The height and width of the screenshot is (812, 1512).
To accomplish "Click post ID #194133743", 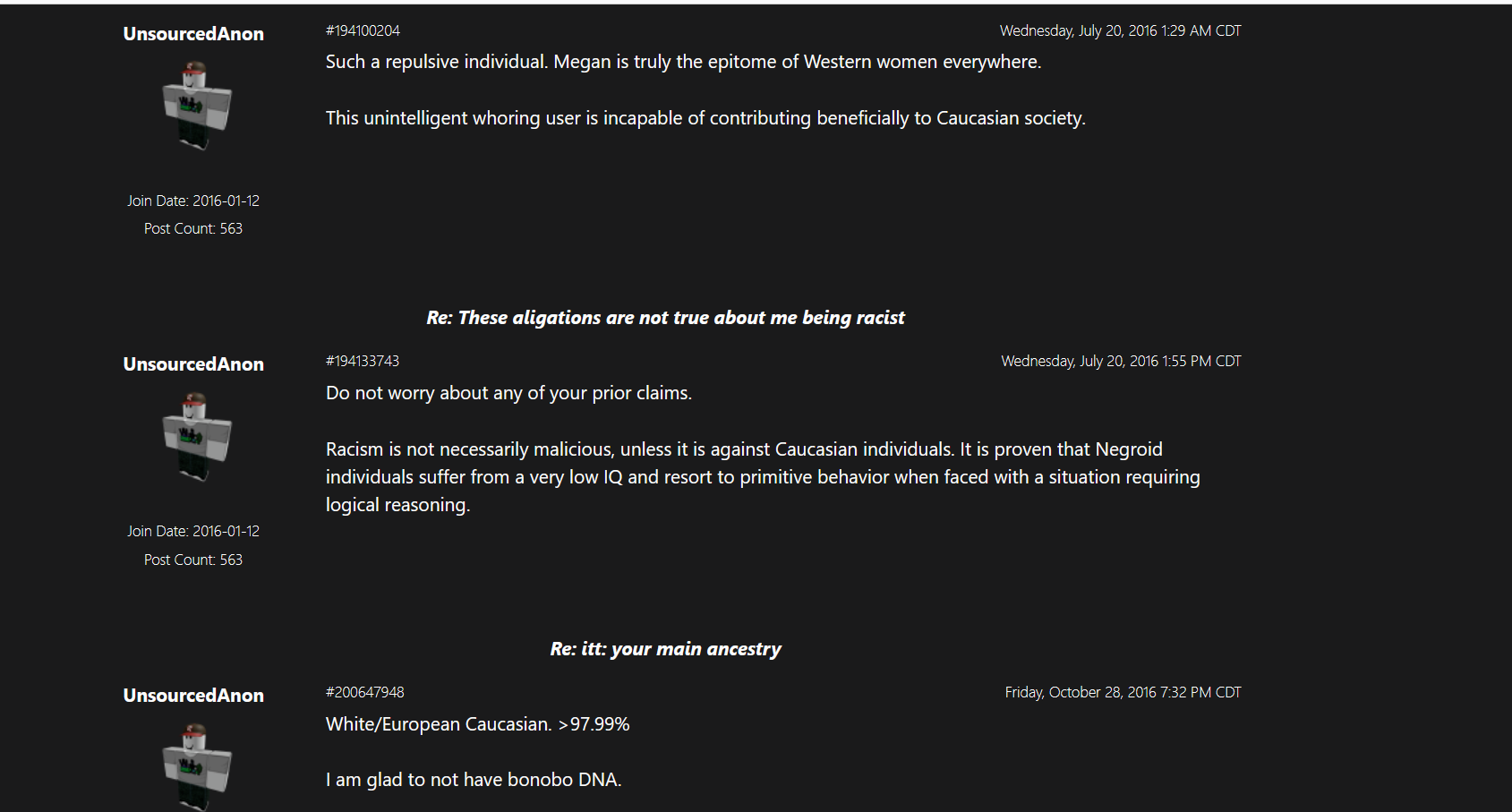I will pyautogui.click(x=363, y=361).
